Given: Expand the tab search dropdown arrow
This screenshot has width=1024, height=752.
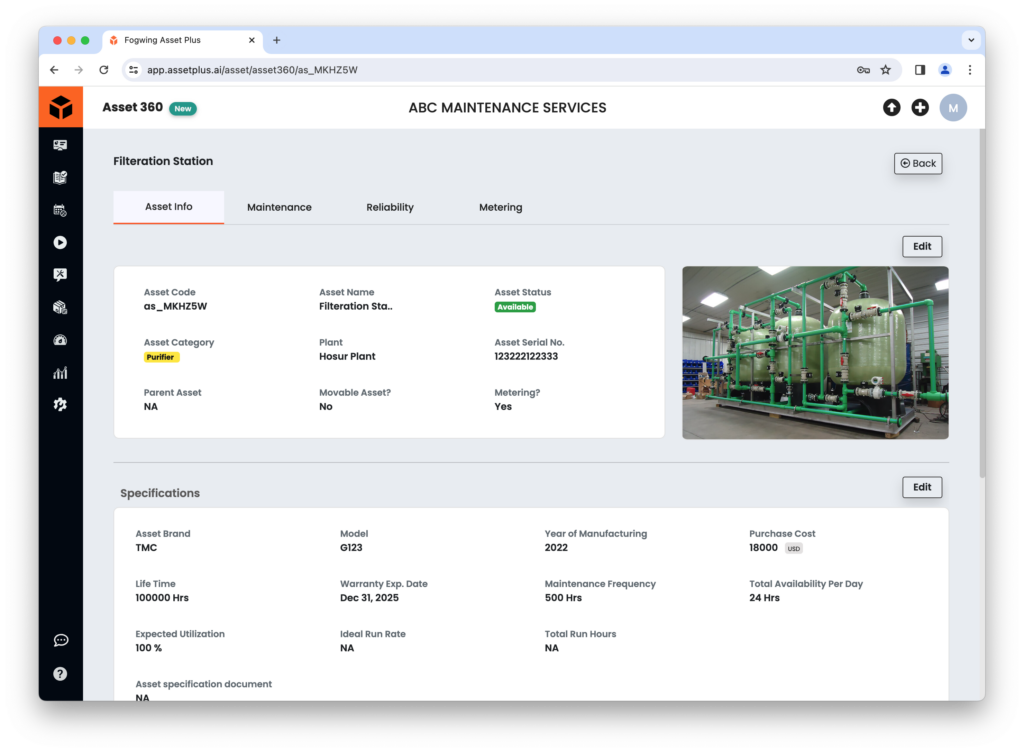Looking at the screenshot, I should pyautogui.click(x=971, y=40).
